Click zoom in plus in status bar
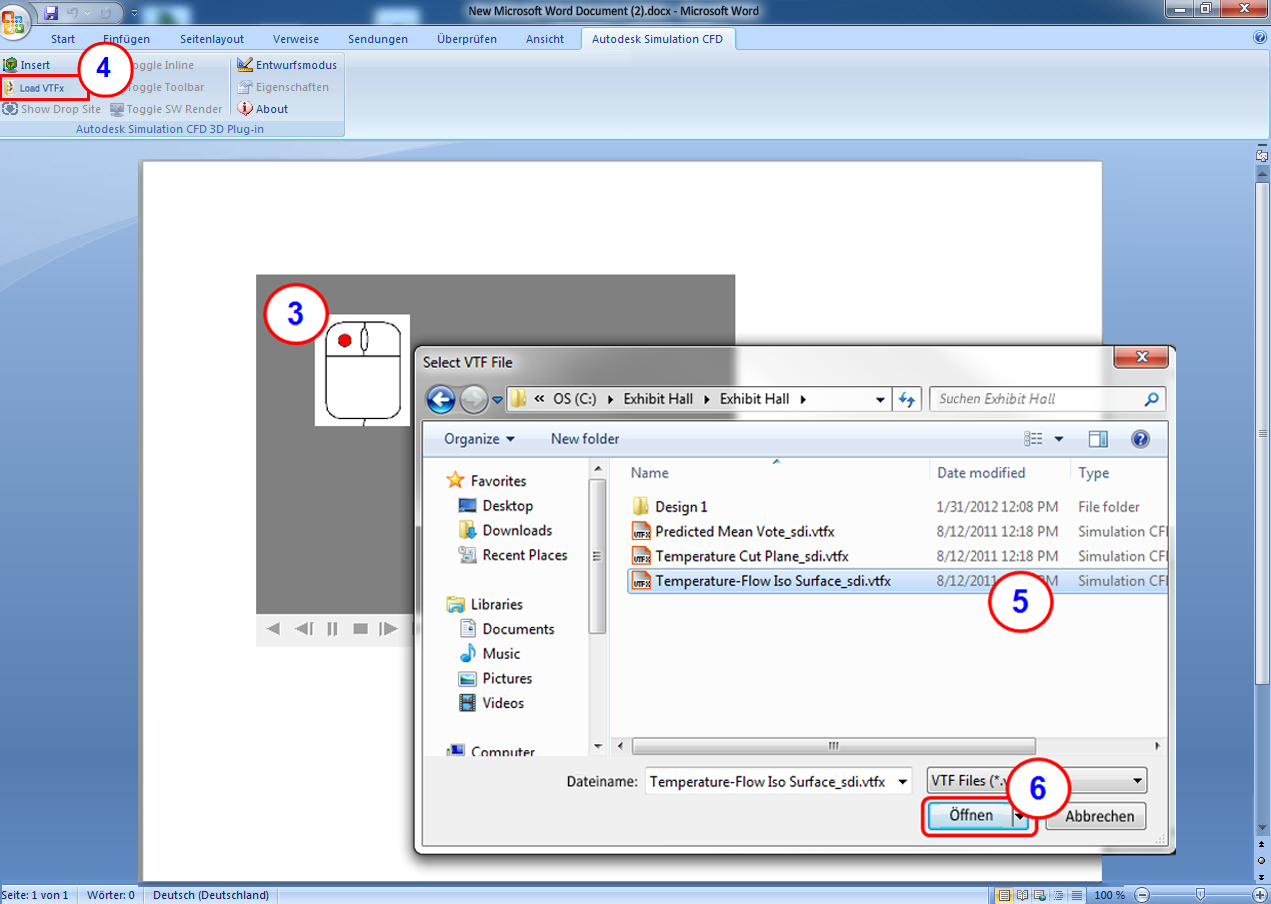This screenshot has width=1271, height=904. 1259,895
